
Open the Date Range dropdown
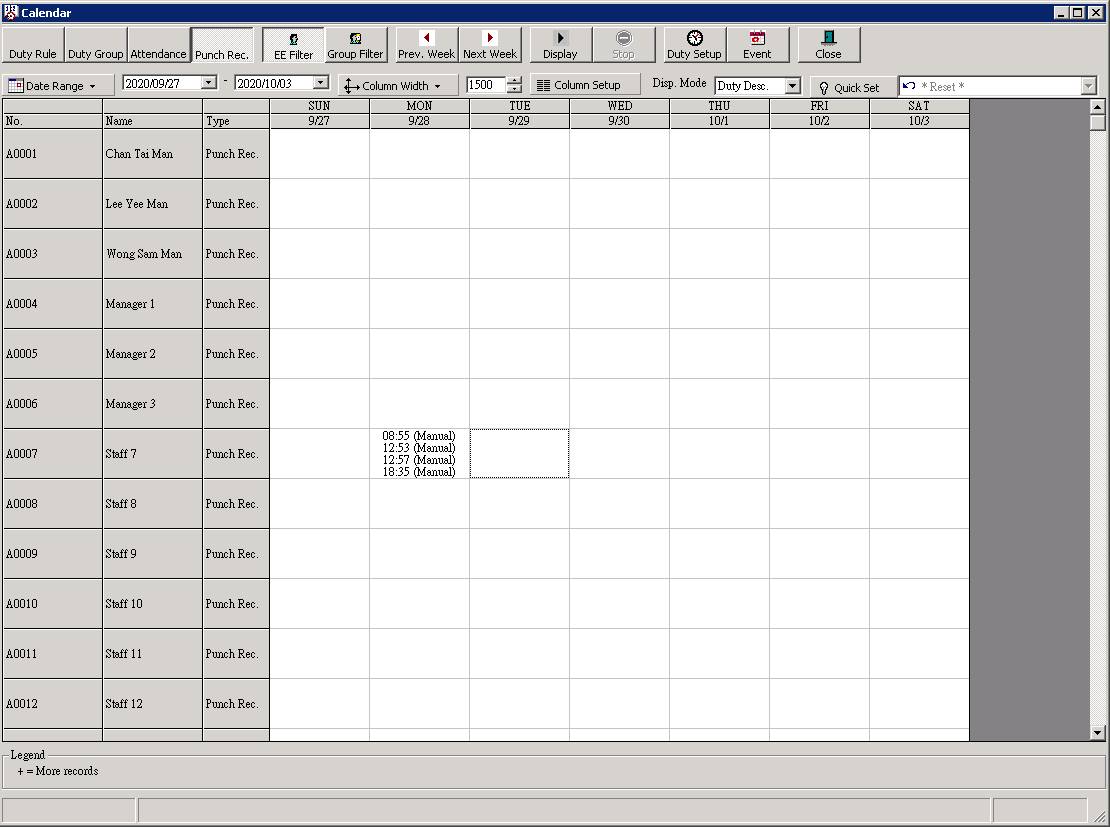click(x=58, y=86)
